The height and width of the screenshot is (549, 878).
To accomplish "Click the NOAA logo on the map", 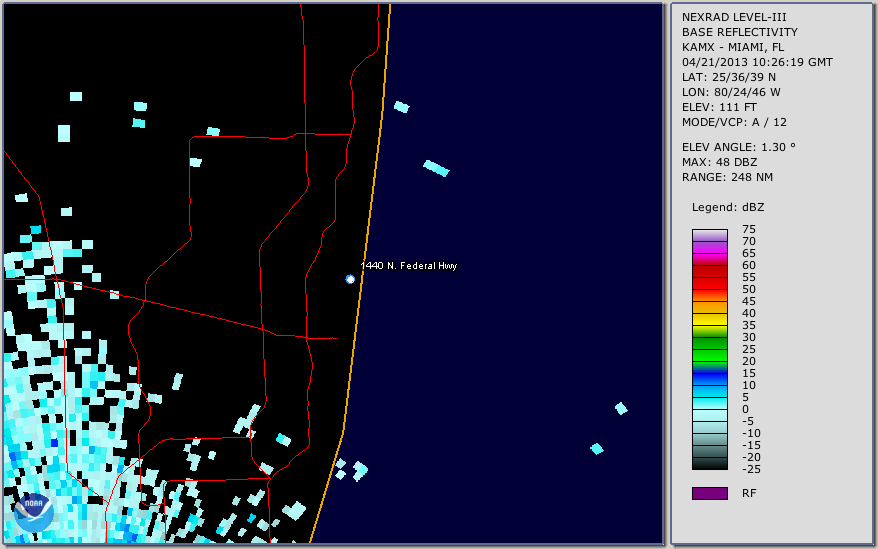I will [34, 513].
